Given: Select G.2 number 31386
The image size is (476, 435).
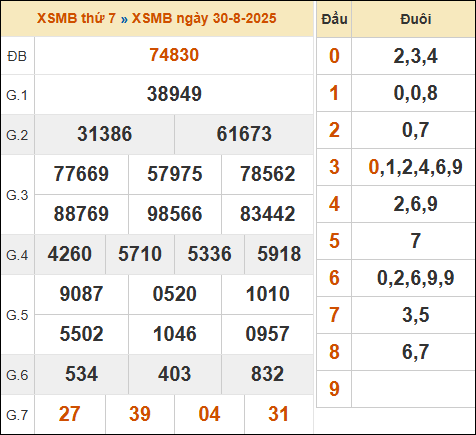Looking at the screenshot, I should [x=105, y=134].
